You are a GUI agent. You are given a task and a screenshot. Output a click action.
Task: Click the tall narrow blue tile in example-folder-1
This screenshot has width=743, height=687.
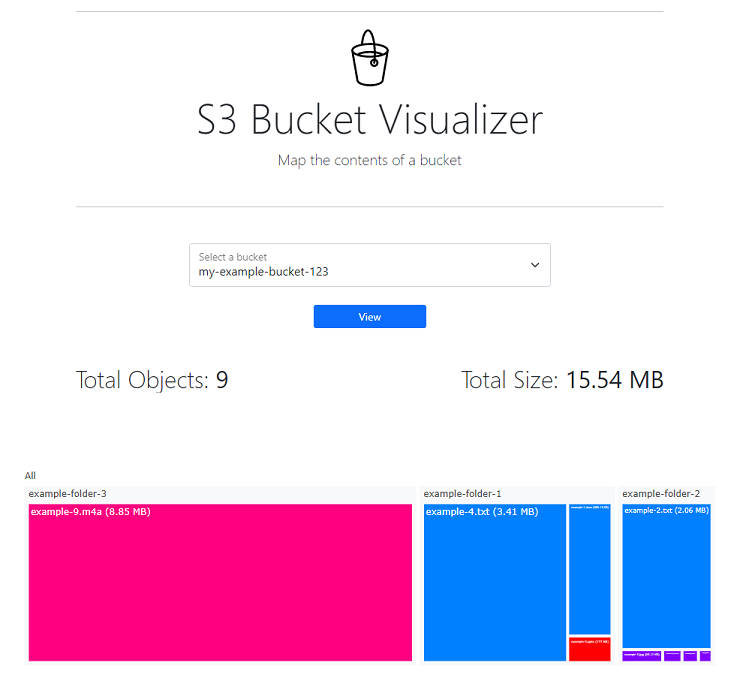(589, 569)
